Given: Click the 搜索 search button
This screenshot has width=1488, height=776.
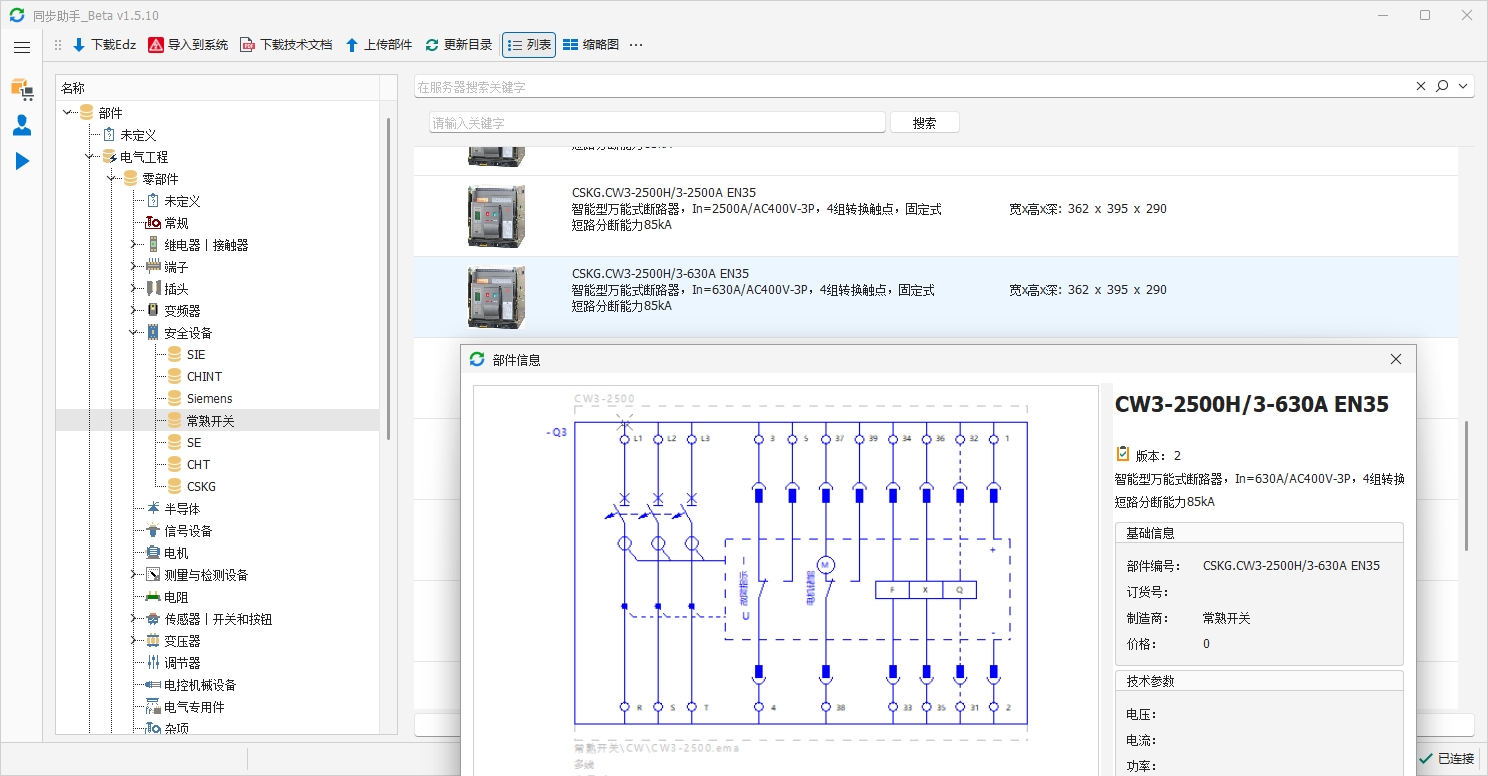Looking at the screenshot, I should coord(924,123).
